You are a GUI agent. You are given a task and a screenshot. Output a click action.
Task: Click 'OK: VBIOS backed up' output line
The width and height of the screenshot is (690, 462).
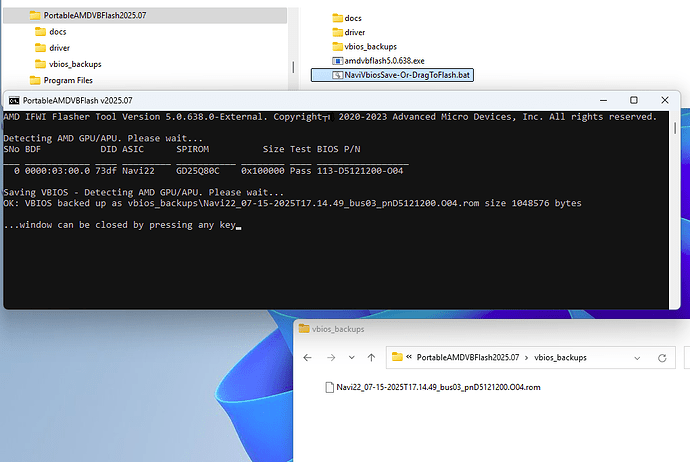click(x=292, y=203)
